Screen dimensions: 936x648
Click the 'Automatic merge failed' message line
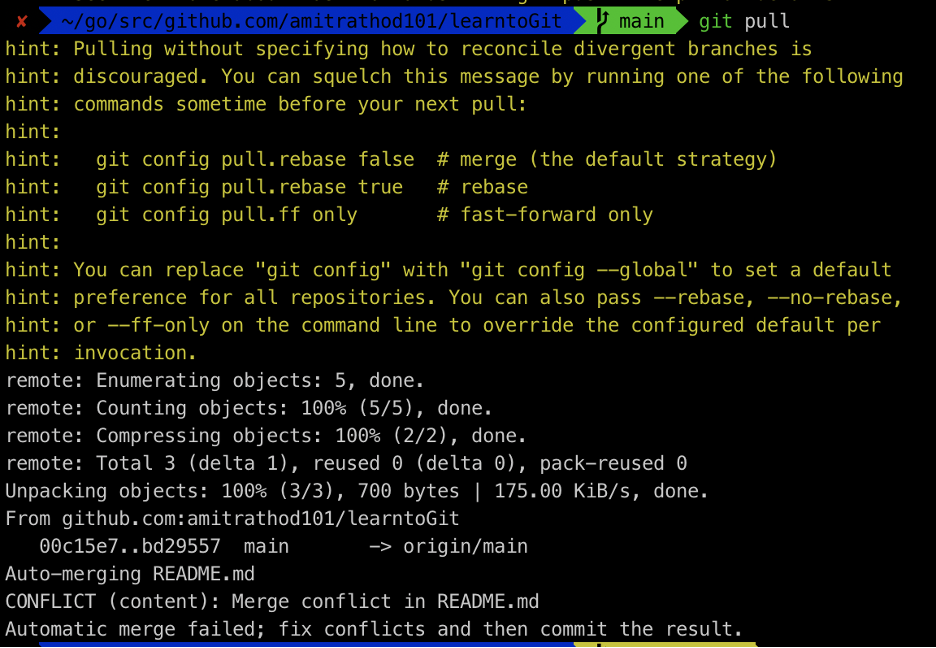coord(374,629)
